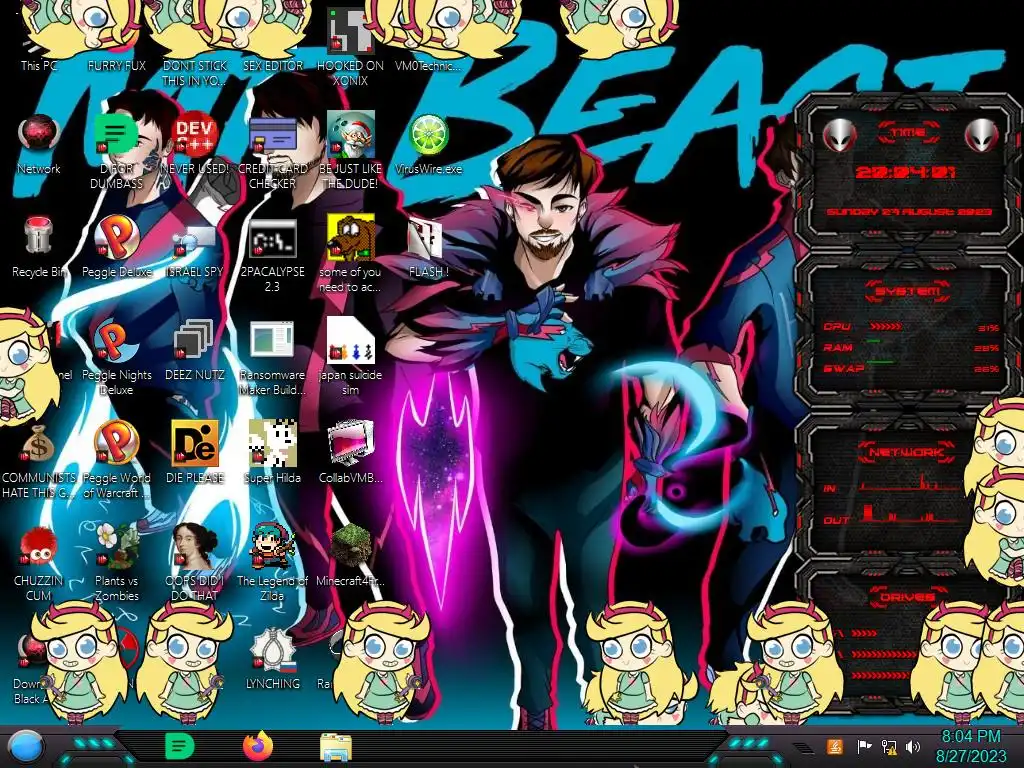Click the NETWORK header on the gadget
This screenshot has height=768, width=1024.
906,452
